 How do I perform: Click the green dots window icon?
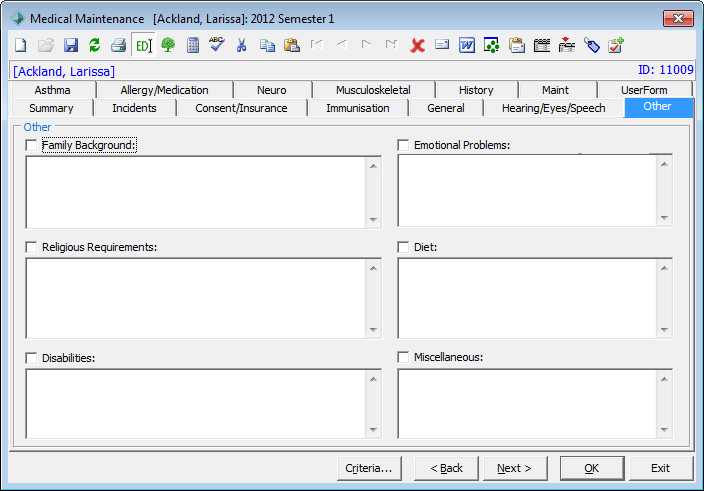[492, 45]
